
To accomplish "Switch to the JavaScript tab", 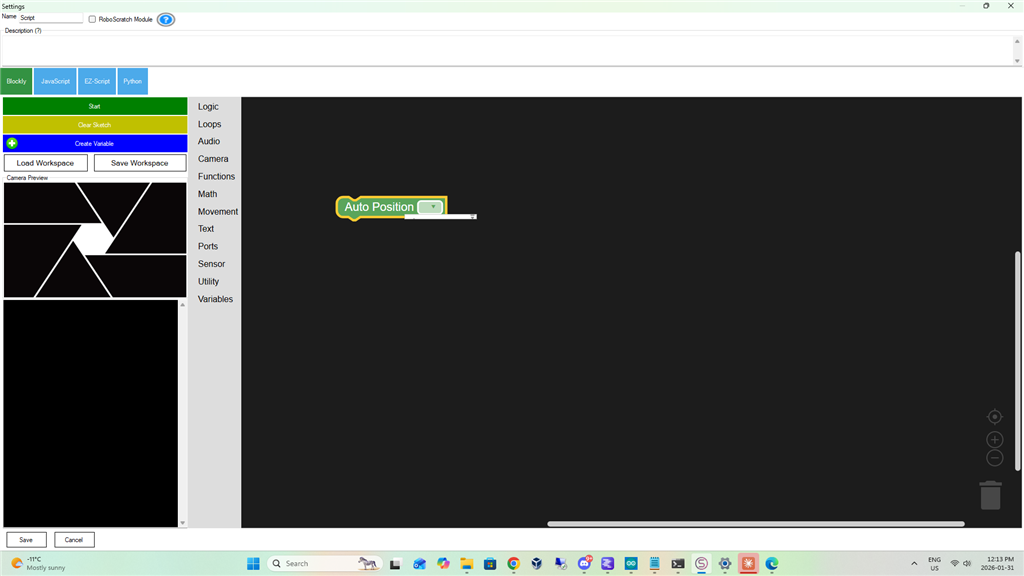I will pos(54,81).
